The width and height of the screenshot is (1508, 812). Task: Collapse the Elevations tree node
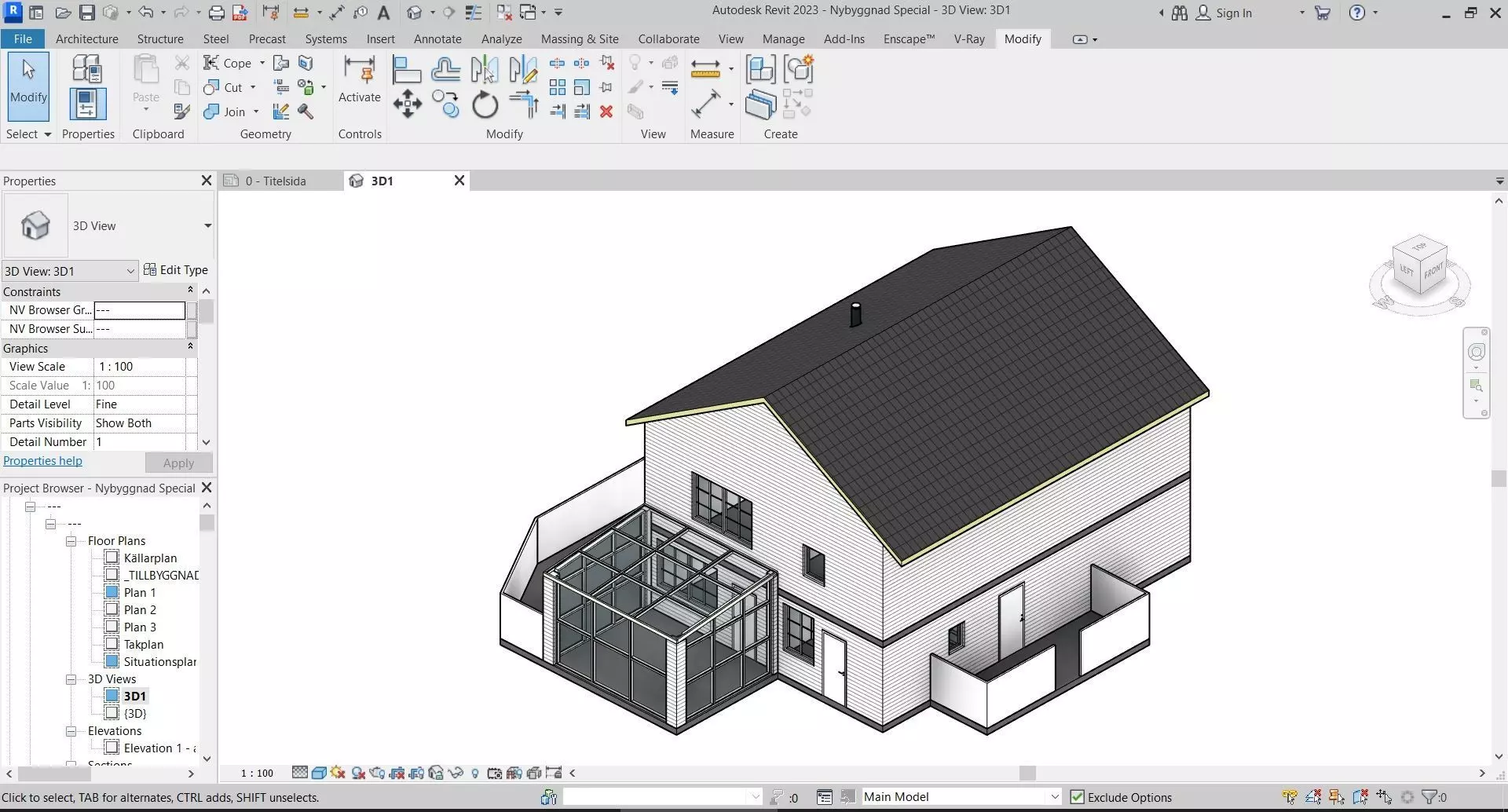71,731
